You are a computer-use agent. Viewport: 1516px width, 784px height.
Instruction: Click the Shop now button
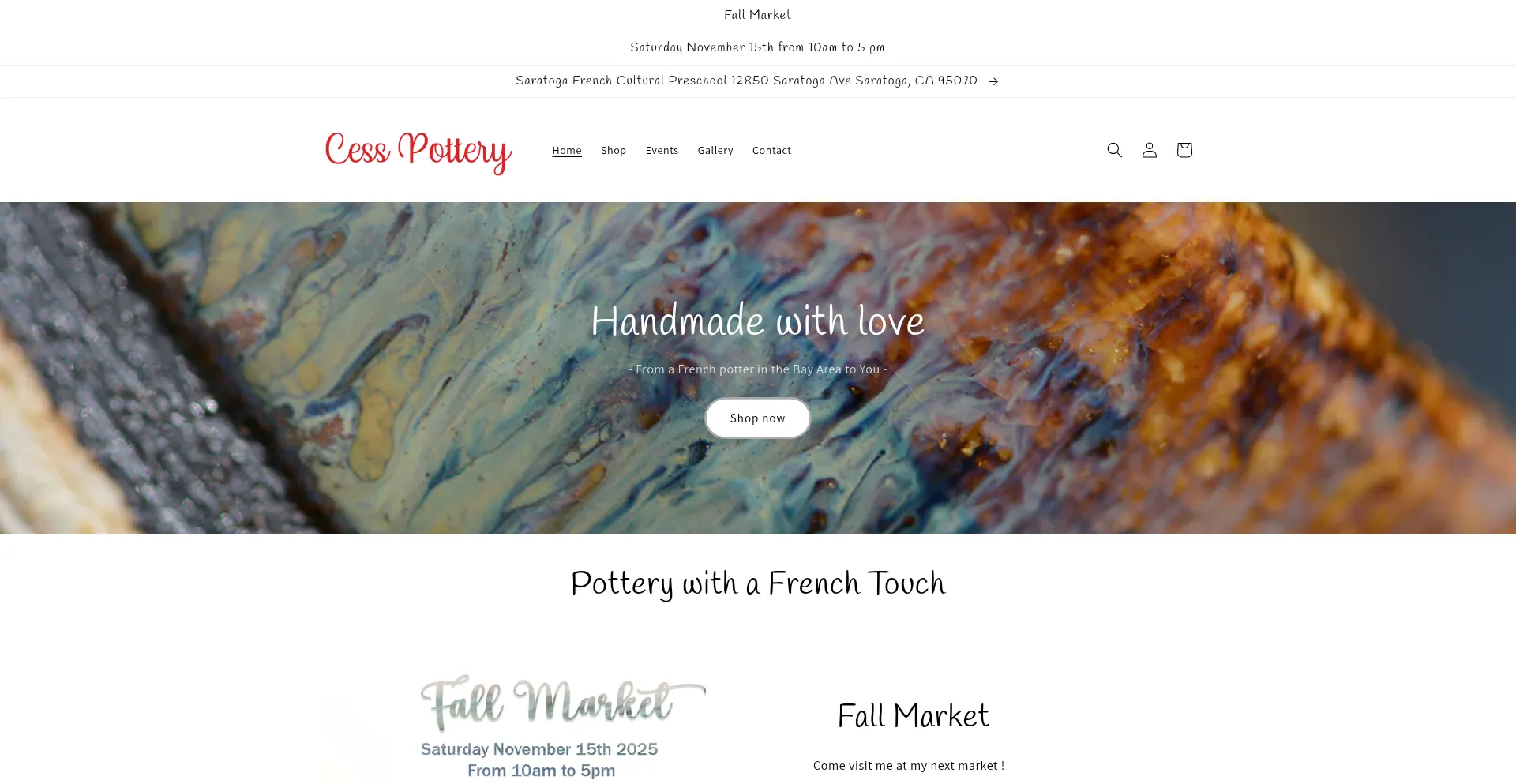[x=757, y=418]
